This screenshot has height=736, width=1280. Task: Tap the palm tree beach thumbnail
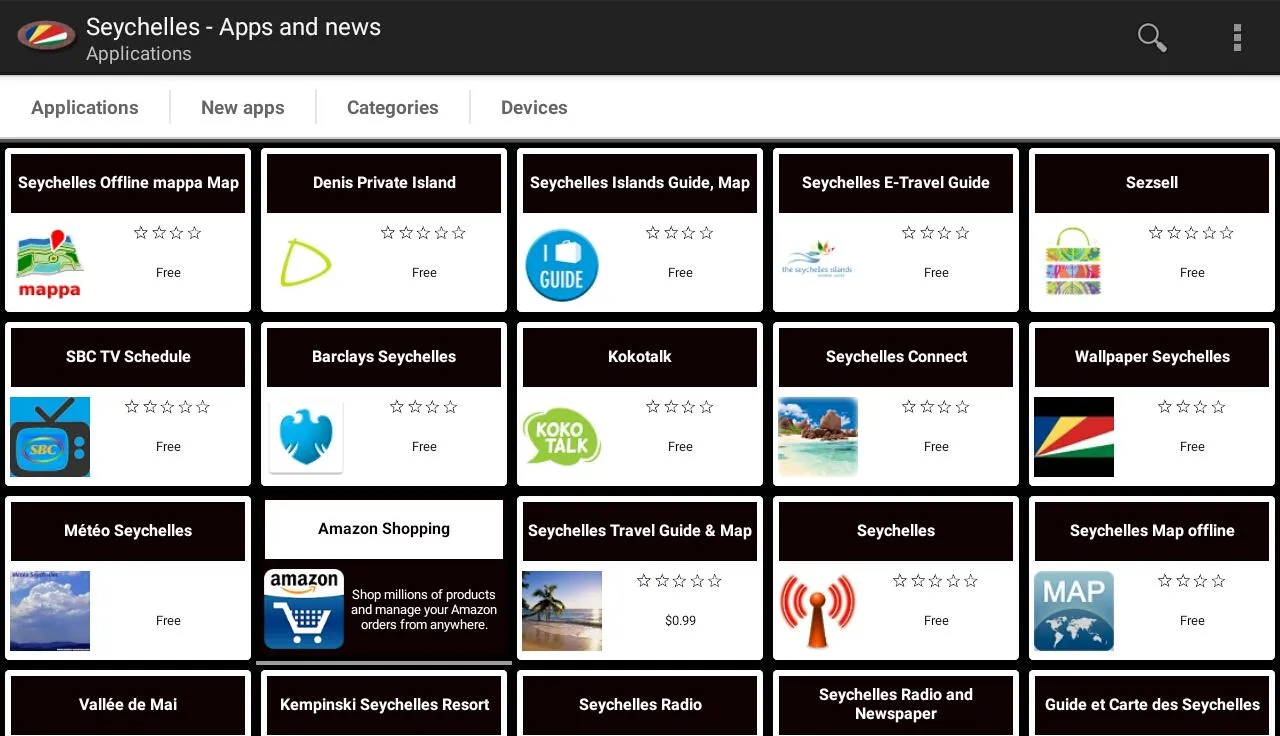point(562,611)
